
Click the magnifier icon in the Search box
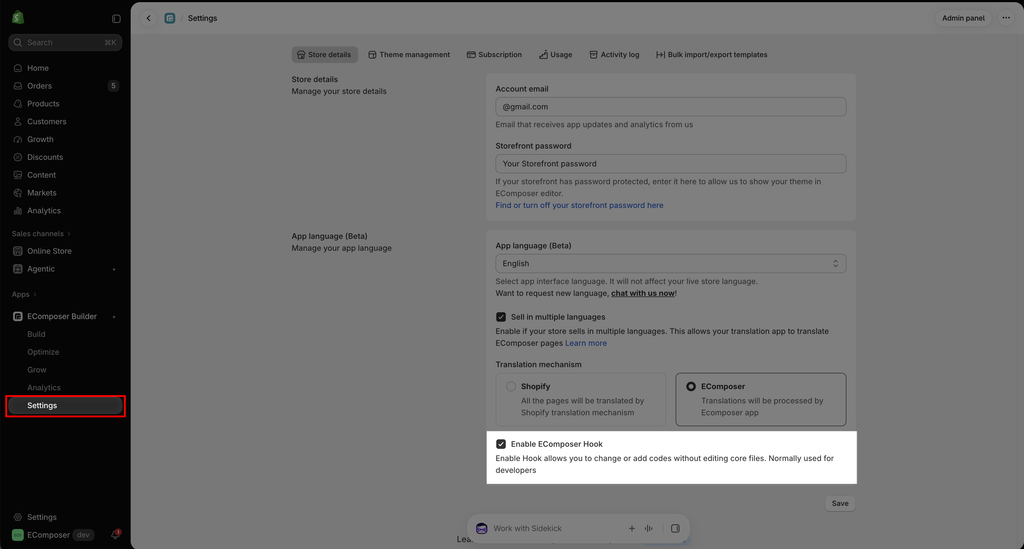[18, 42]
